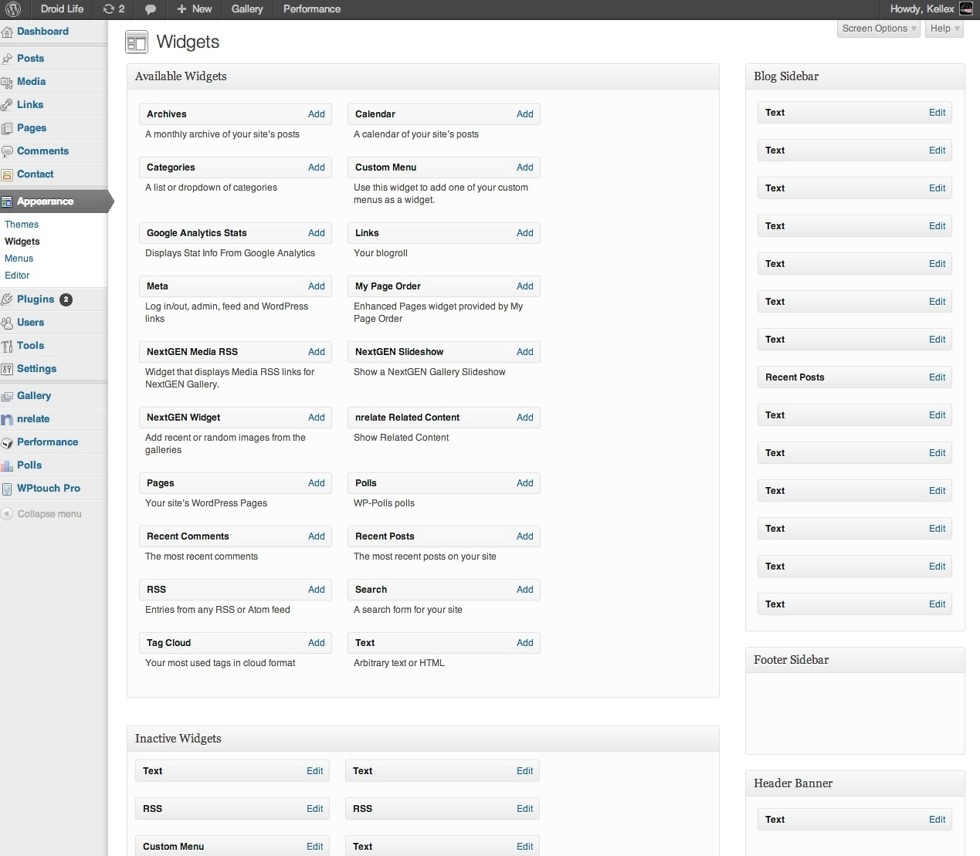This screenshot has height=856, width=980.
Task: Click the updates refresh icon
Action: [x=108, y=9]
